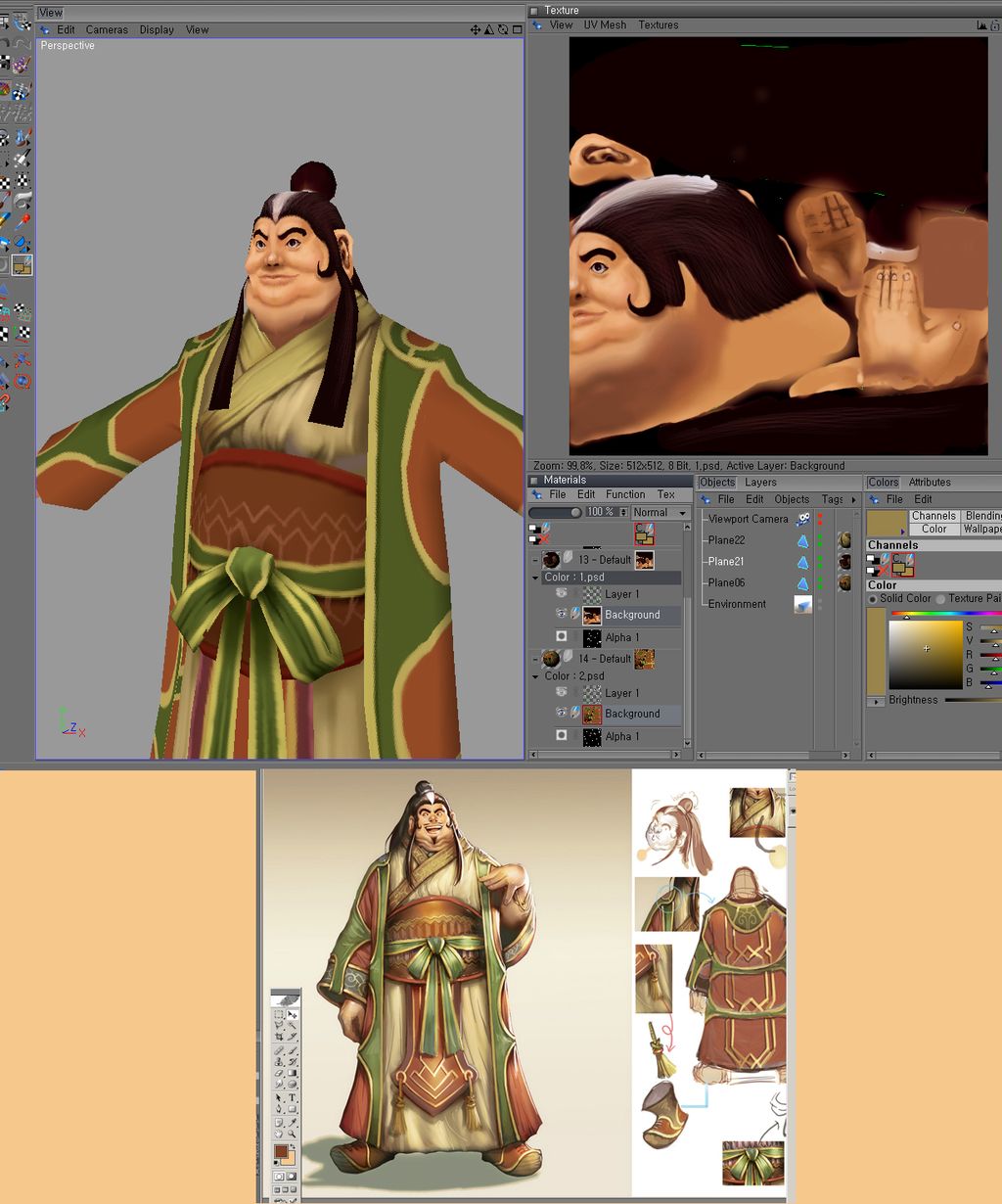The width and height of the screenshot is (1002, 1204).
Task: Select the Zoom tool in the Photoshop toolbox
Action: click(293, 1135)
